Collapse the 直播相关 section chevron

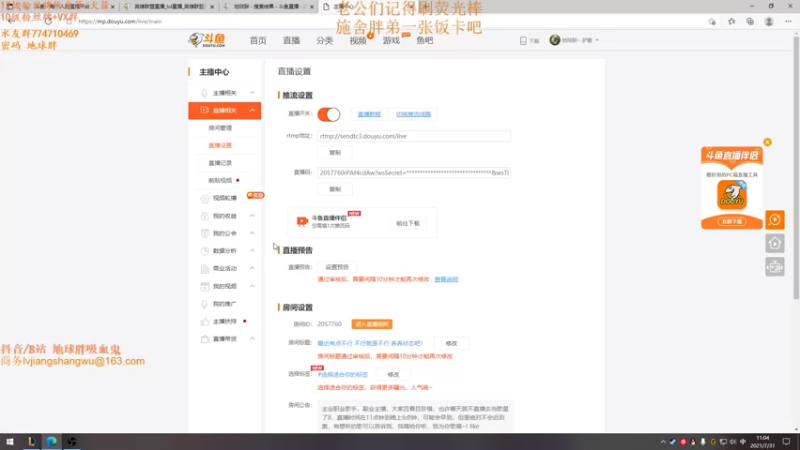click(x=252, y=110)
